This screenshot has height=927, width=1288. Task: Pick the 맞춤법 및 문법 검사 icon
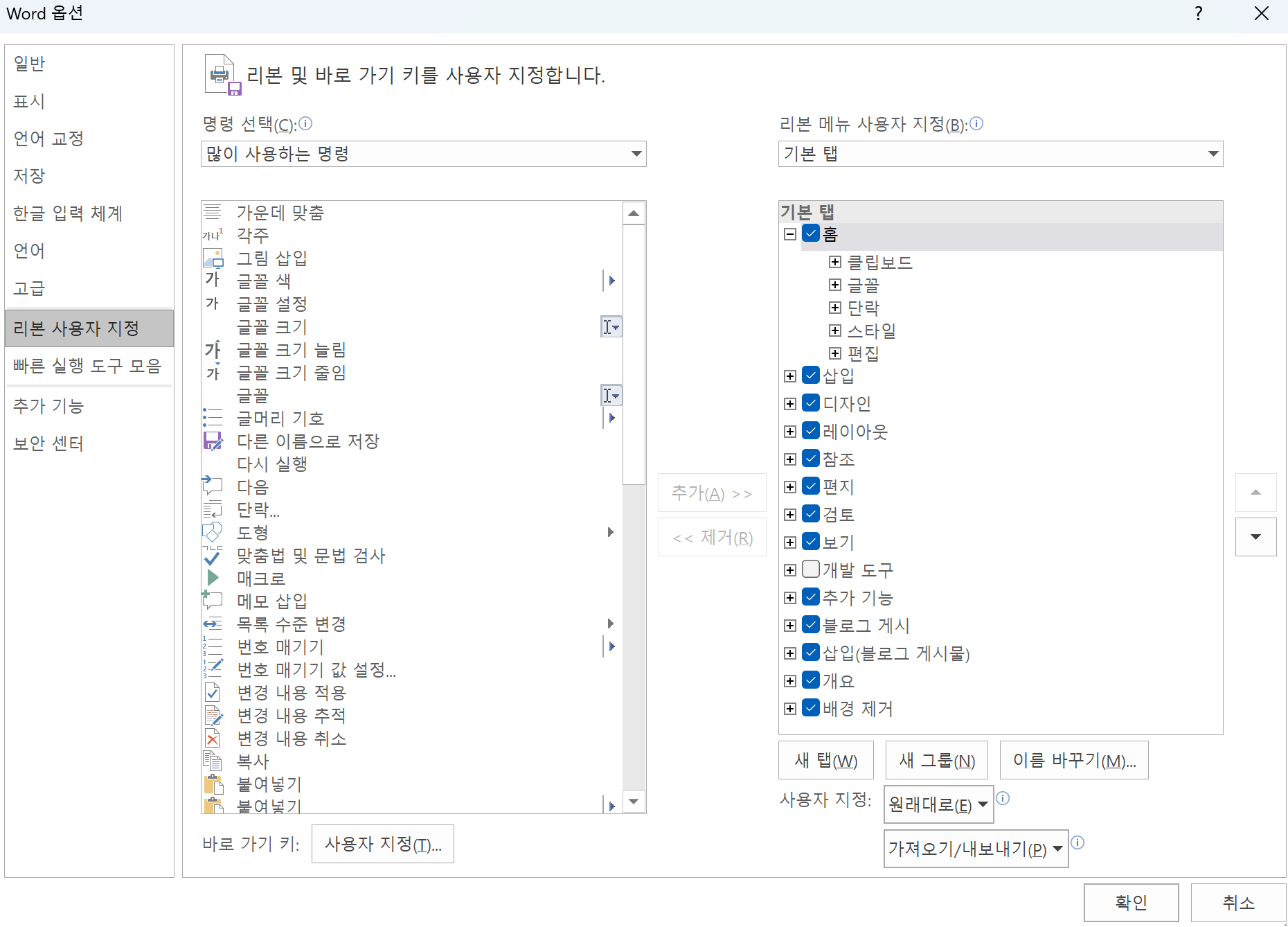tap(213, 555)
